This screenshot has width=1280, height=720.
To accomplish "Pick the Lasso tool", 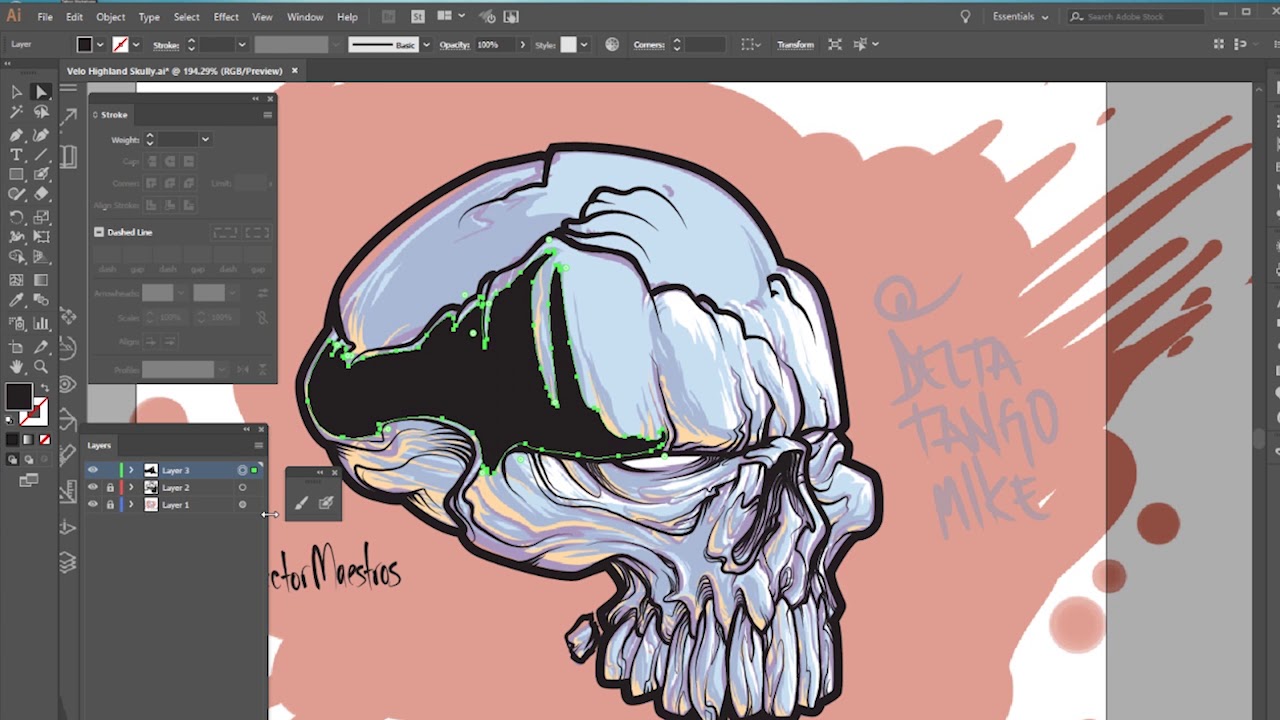I will 41,113.
